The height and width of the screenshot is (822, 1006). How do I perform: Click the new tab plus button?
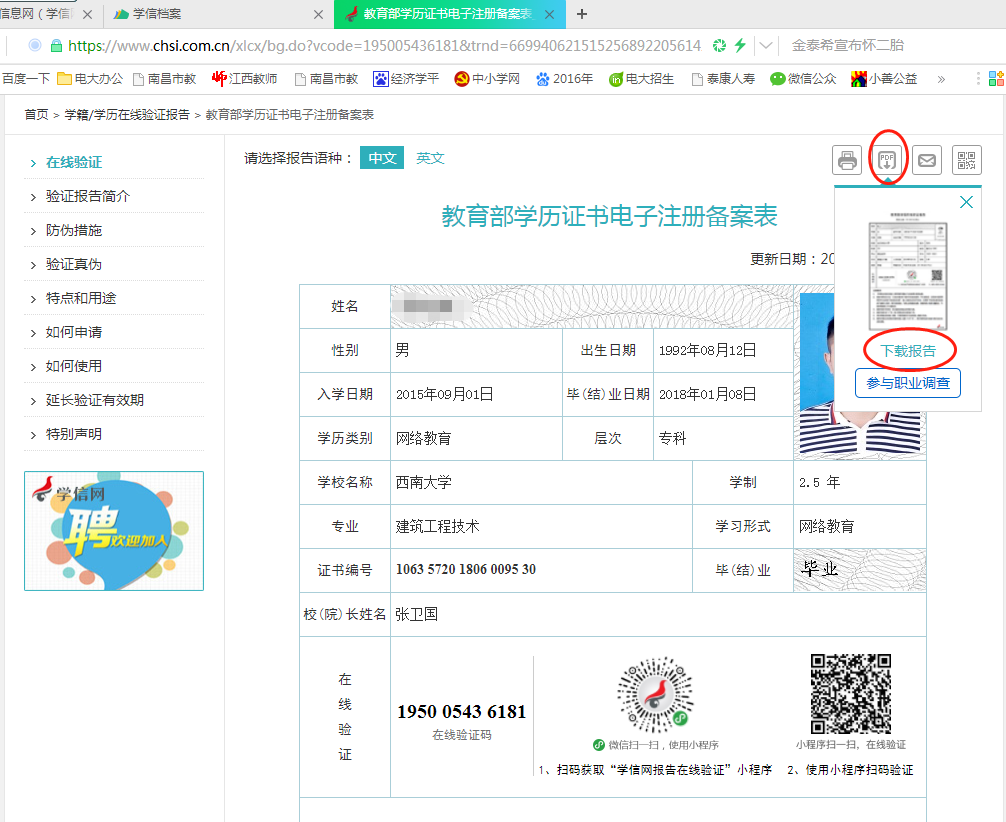click(582, 14)
